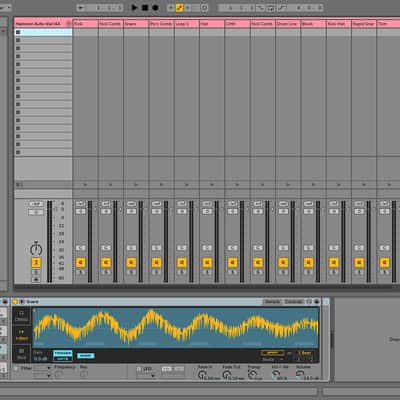This screenshot has width=400, height=400.
Task: Open the Beats warp mode dropdown
Action: click(x=273, y=359)
